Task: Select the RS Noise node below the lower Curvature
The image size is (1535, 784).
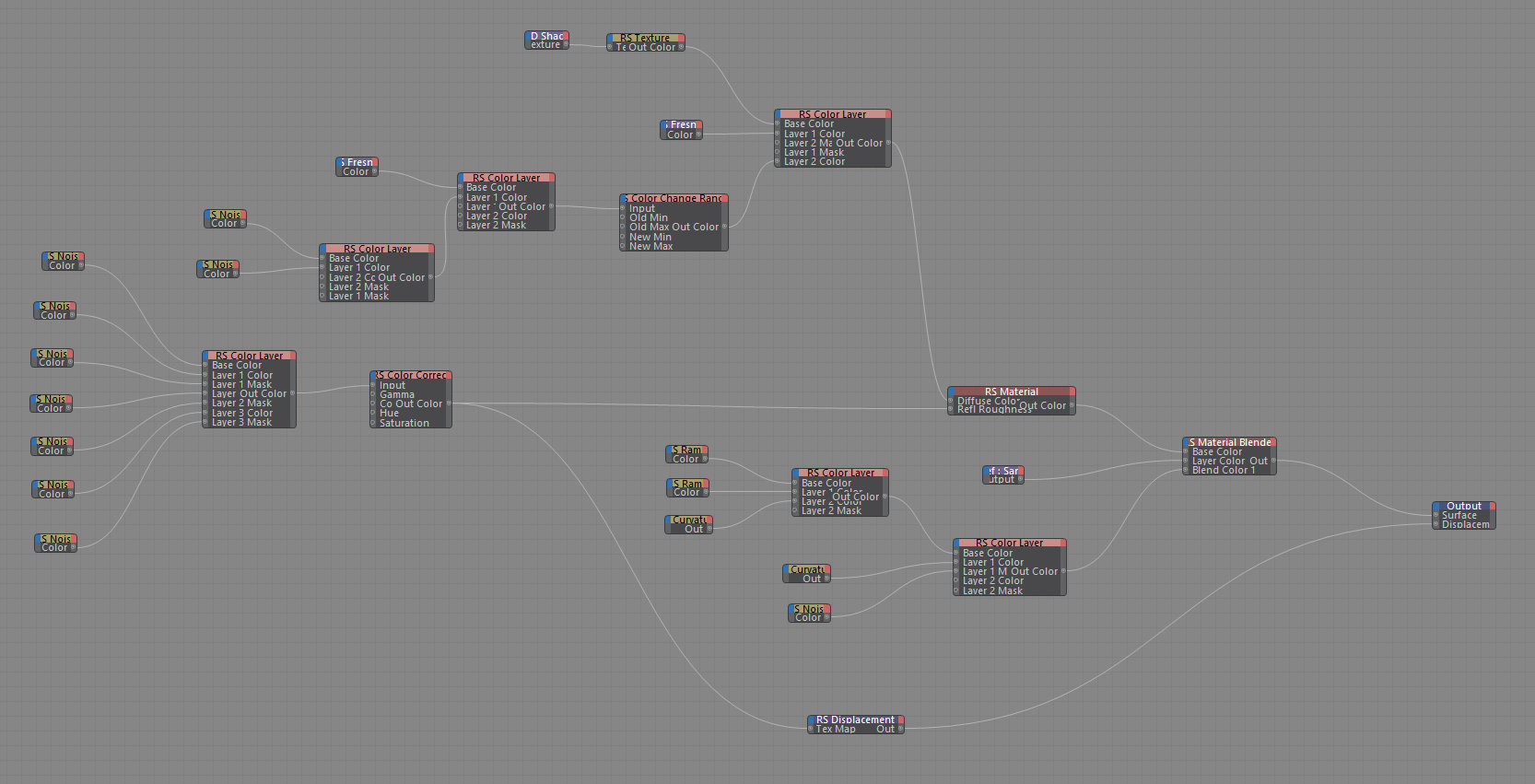Action: click(x=811, y=614)
